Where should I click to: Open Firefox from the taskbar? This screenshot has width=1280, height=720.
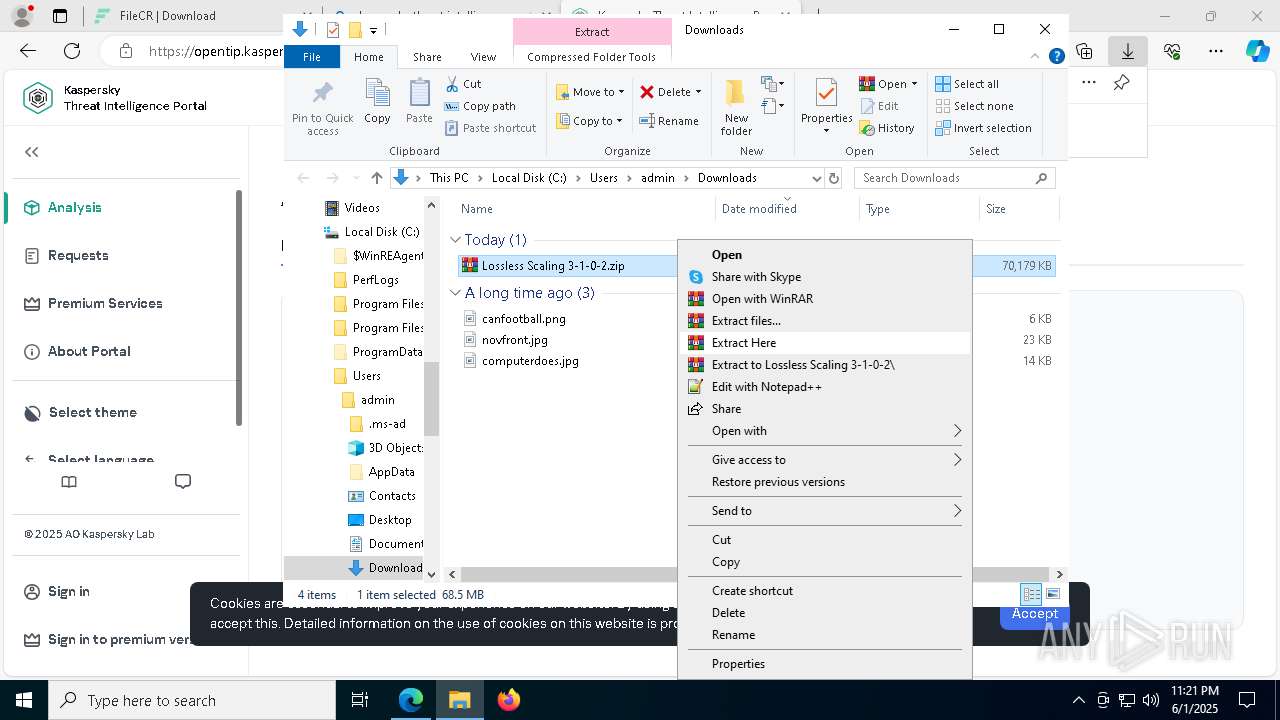[509, 700]
